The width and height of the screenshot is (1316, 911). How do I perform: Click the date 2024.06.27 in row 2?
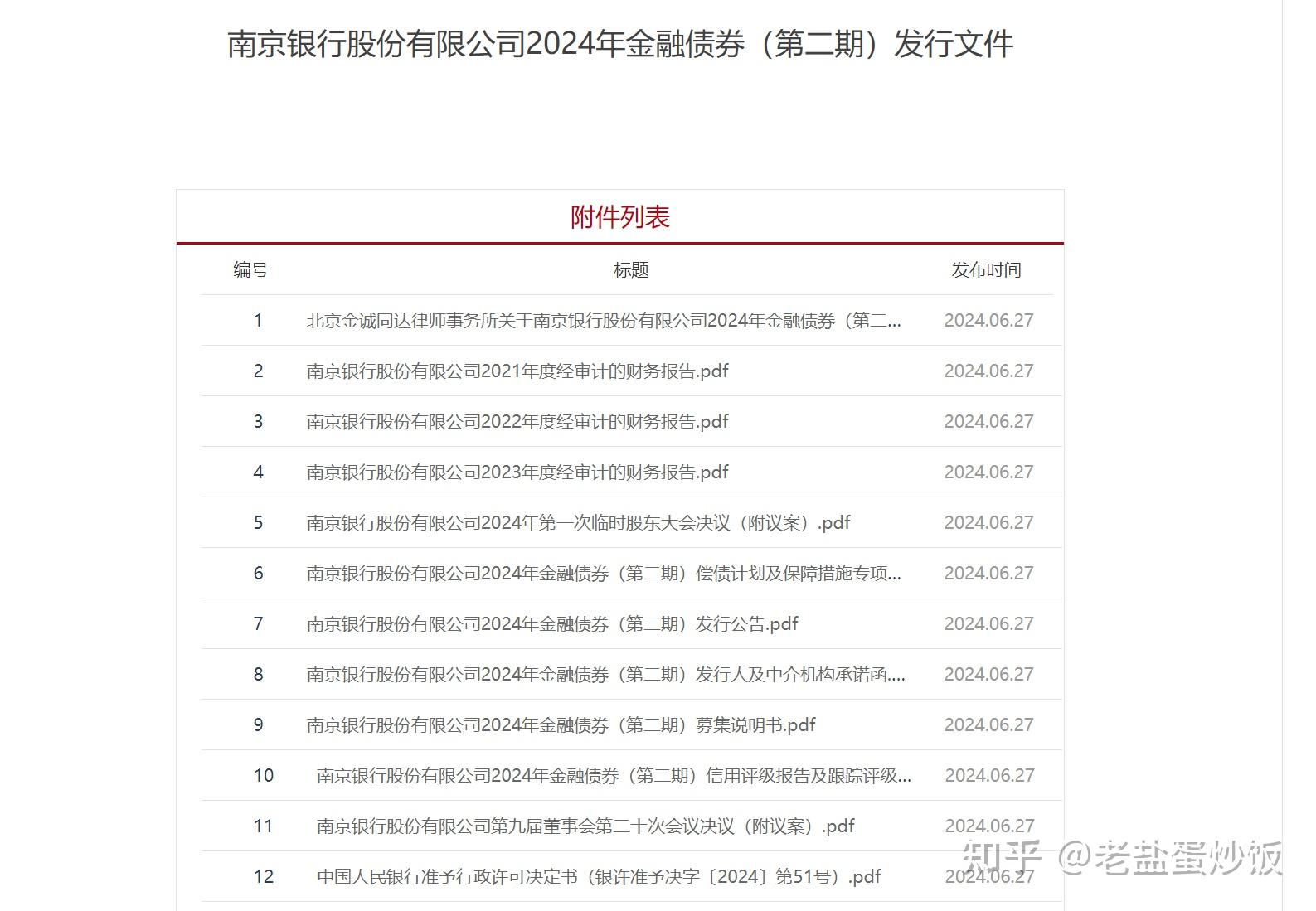point(989,371)
